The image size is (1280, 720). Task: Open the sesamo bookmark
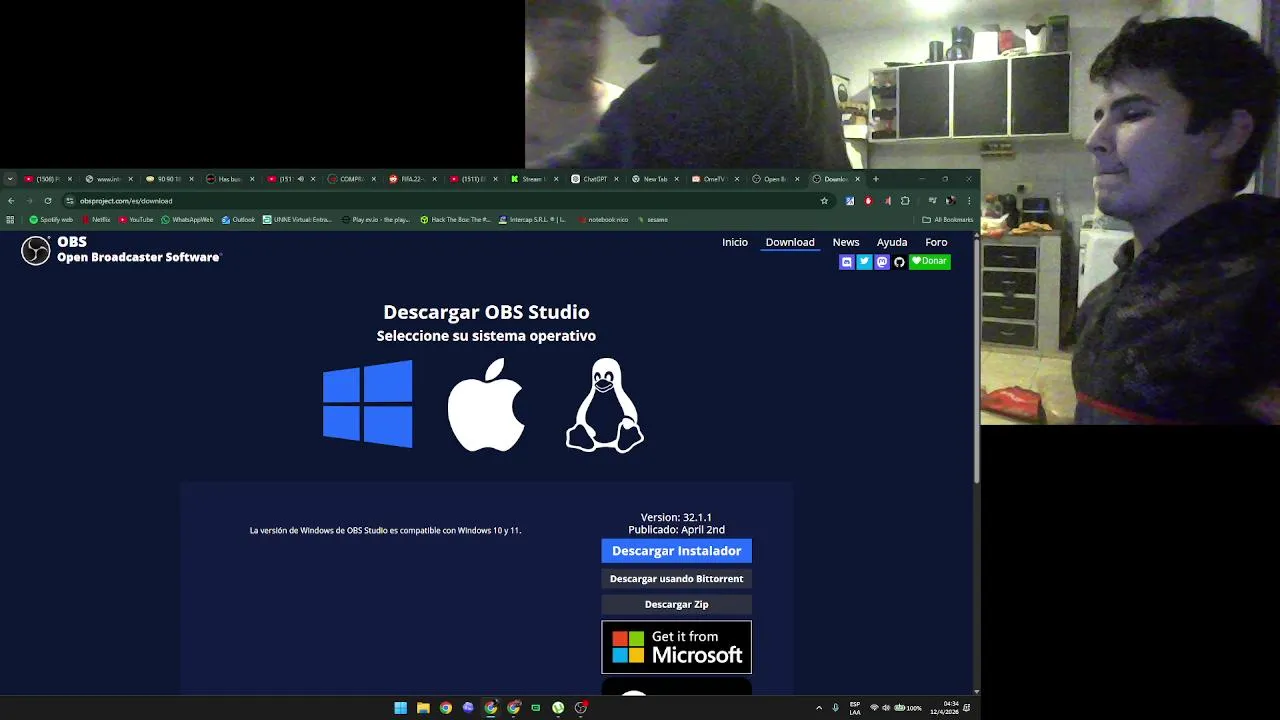coord(652,220)
